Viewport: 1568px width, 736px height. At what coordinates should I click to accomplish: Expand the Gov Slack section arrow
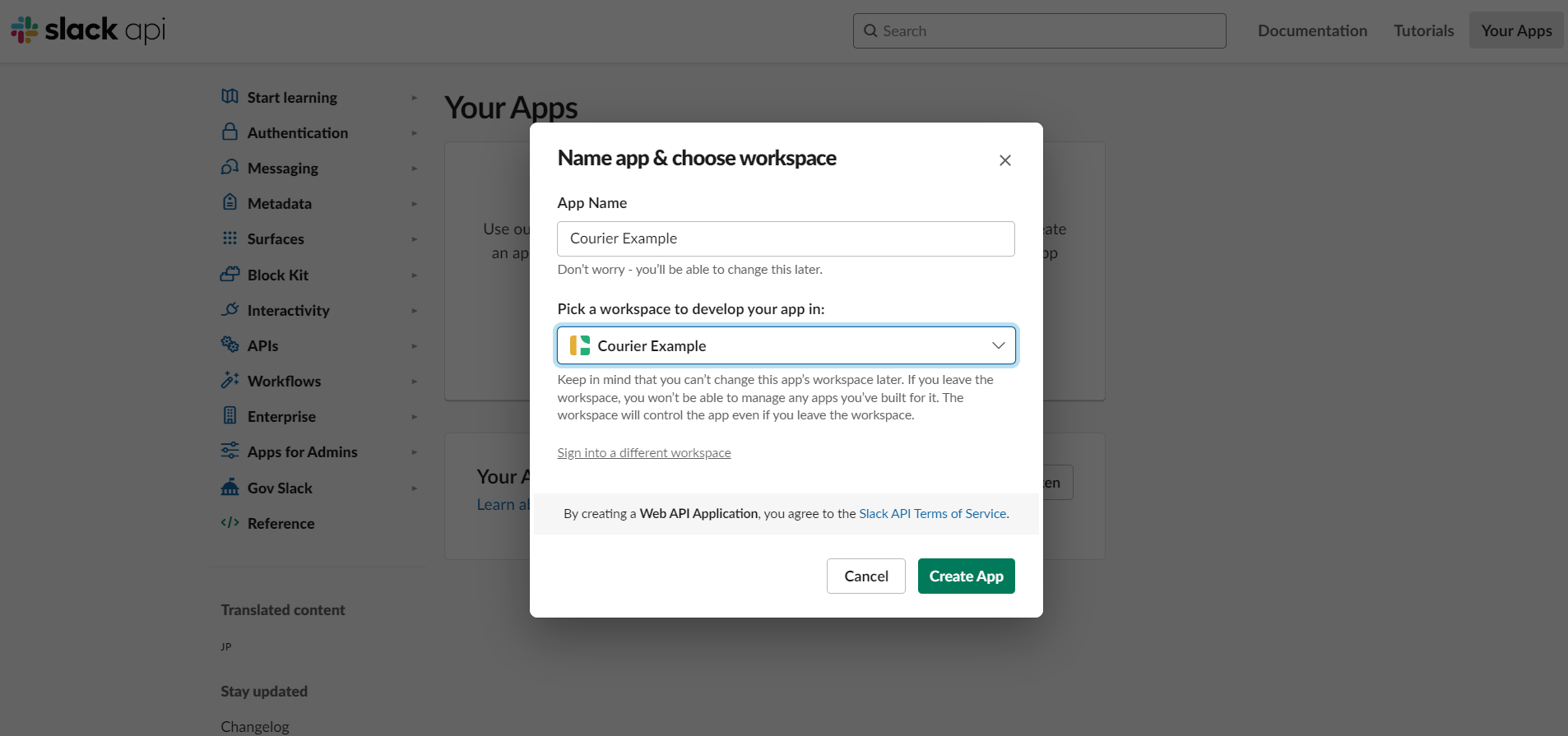[x=415, y=488]
